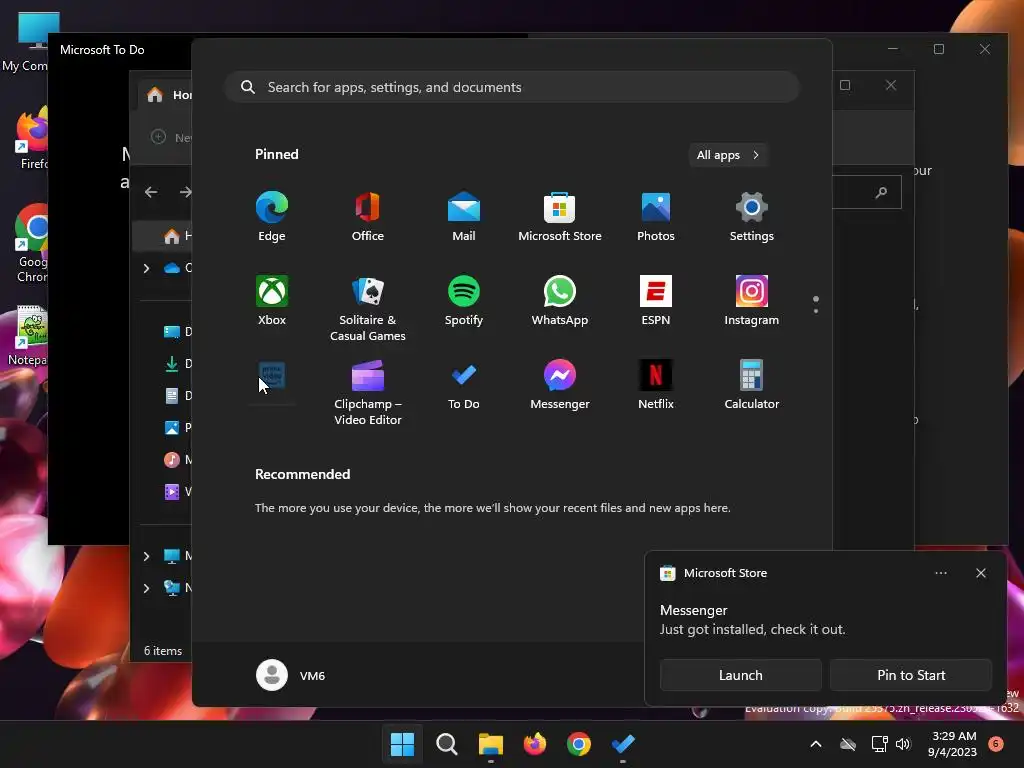Open the VM6 user account menu

tap(291, 675)
